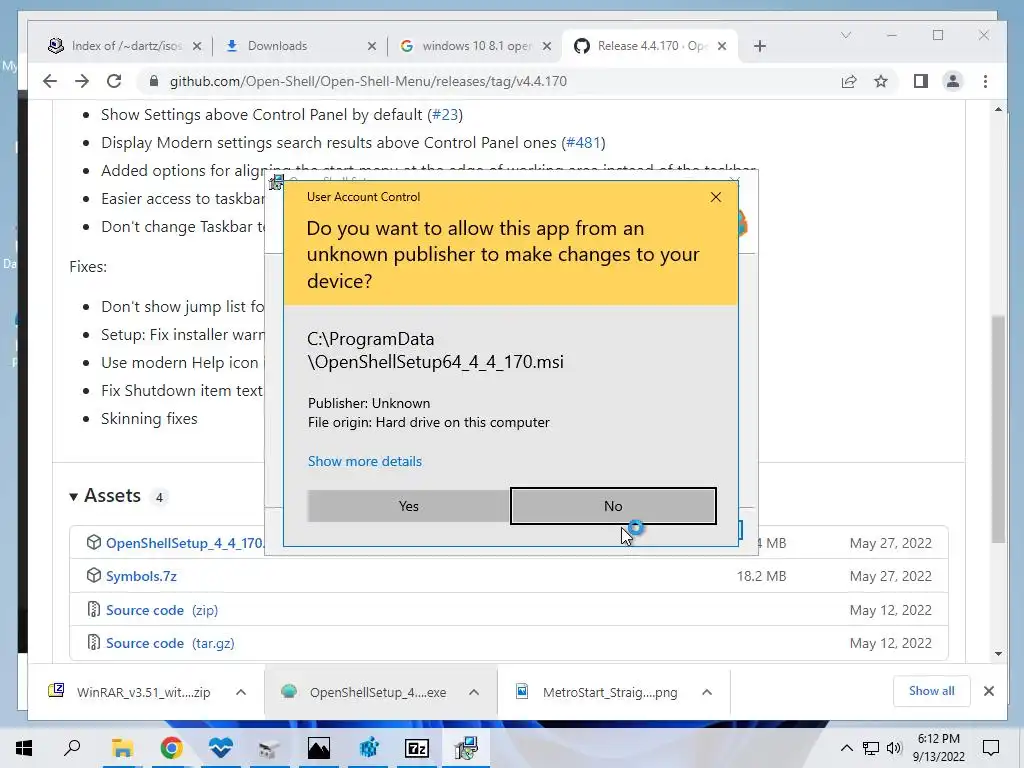The image size is (1024, 768).
Task: Click scroll-up arrow of page scrollbar
Action: 998,110
